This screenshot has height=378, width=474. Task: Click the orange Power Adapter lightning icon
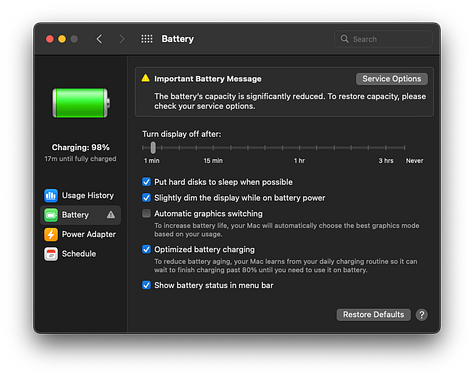tap(51, 234)
